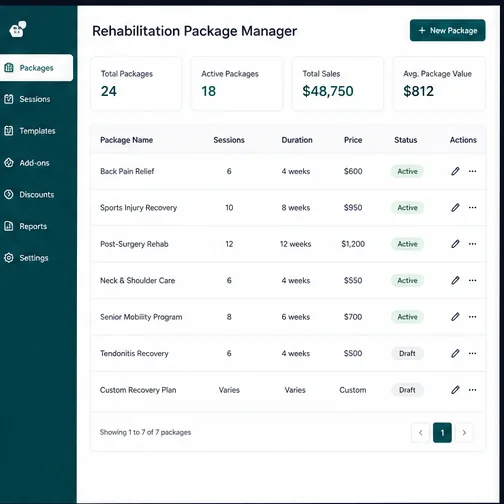Screen dimensions: 504x504
Task: Create a New Package
Action: (x=447, y=30)
